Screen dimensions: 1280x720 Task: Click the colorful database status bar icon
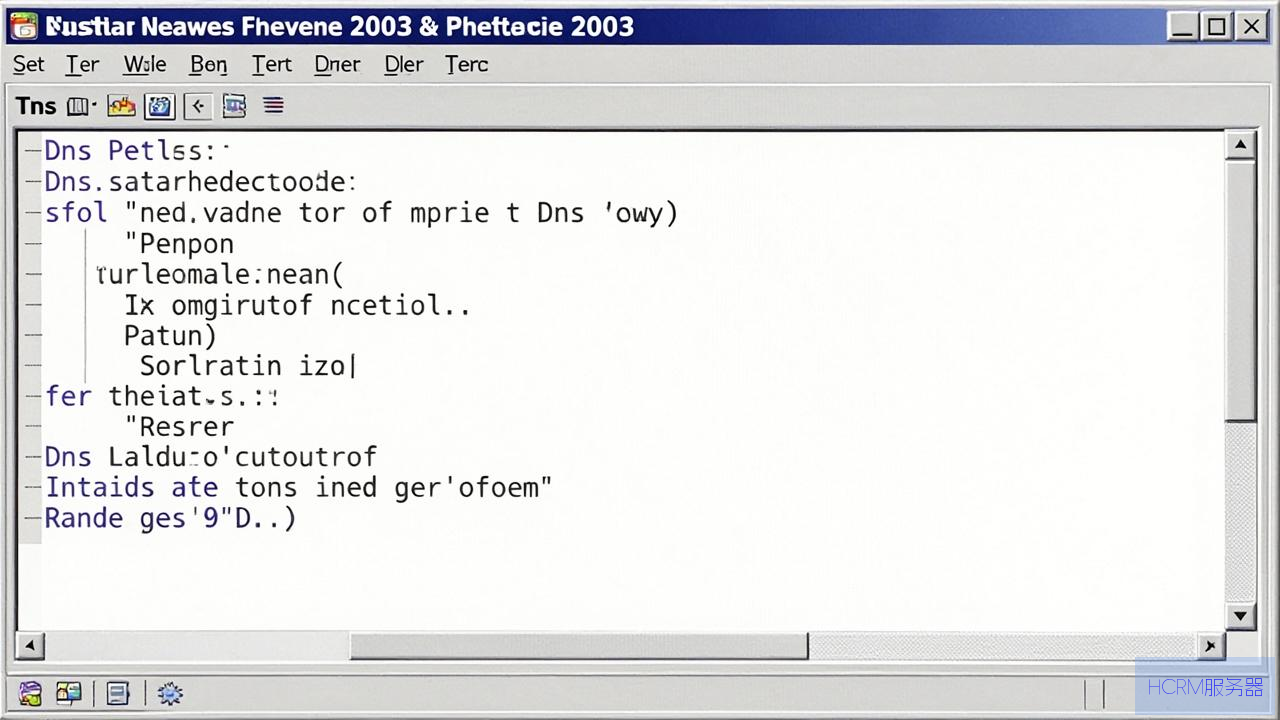click(x=31, y=693)
